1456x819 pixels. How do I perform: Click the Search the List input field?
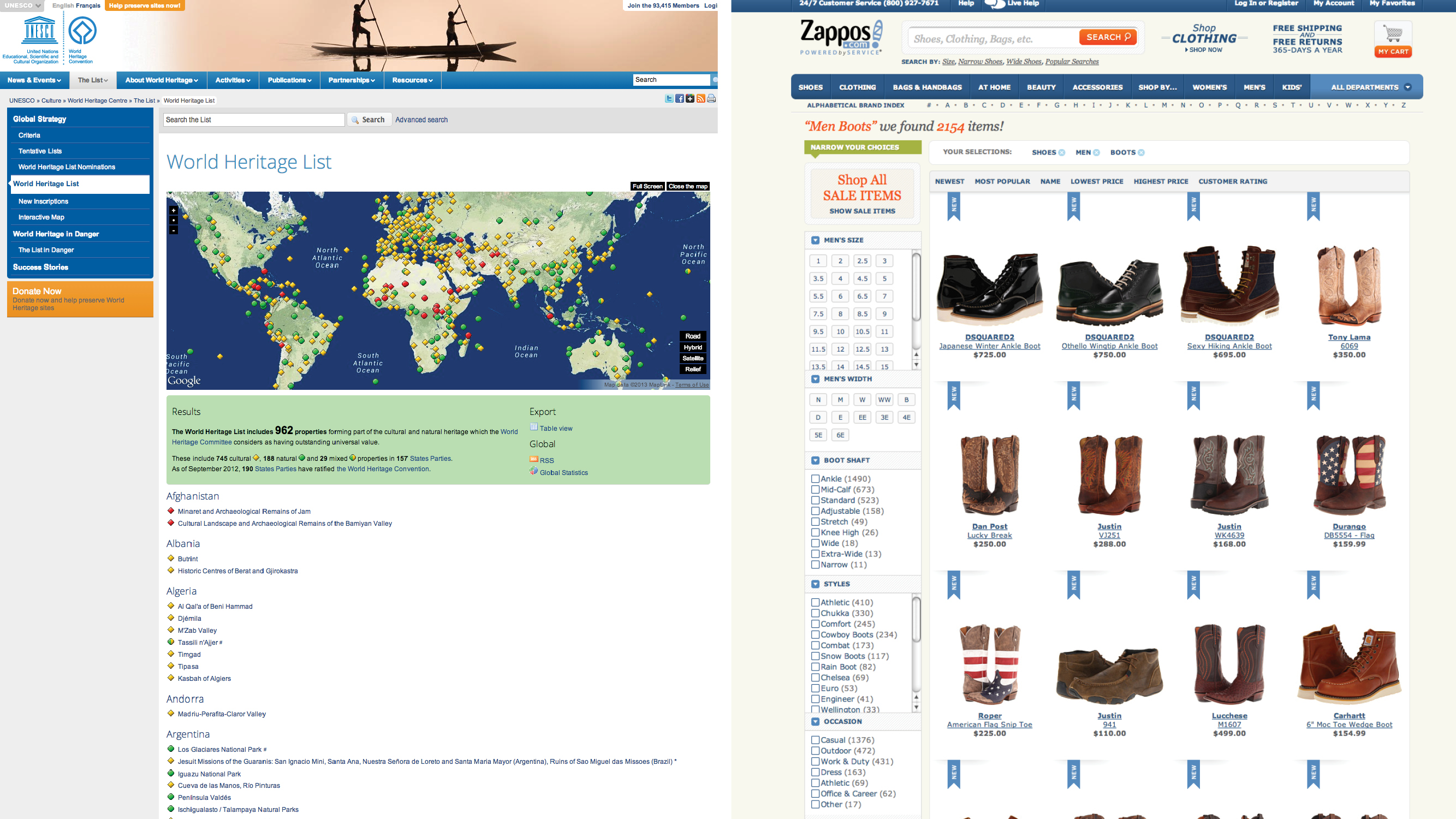coord(254,120)
